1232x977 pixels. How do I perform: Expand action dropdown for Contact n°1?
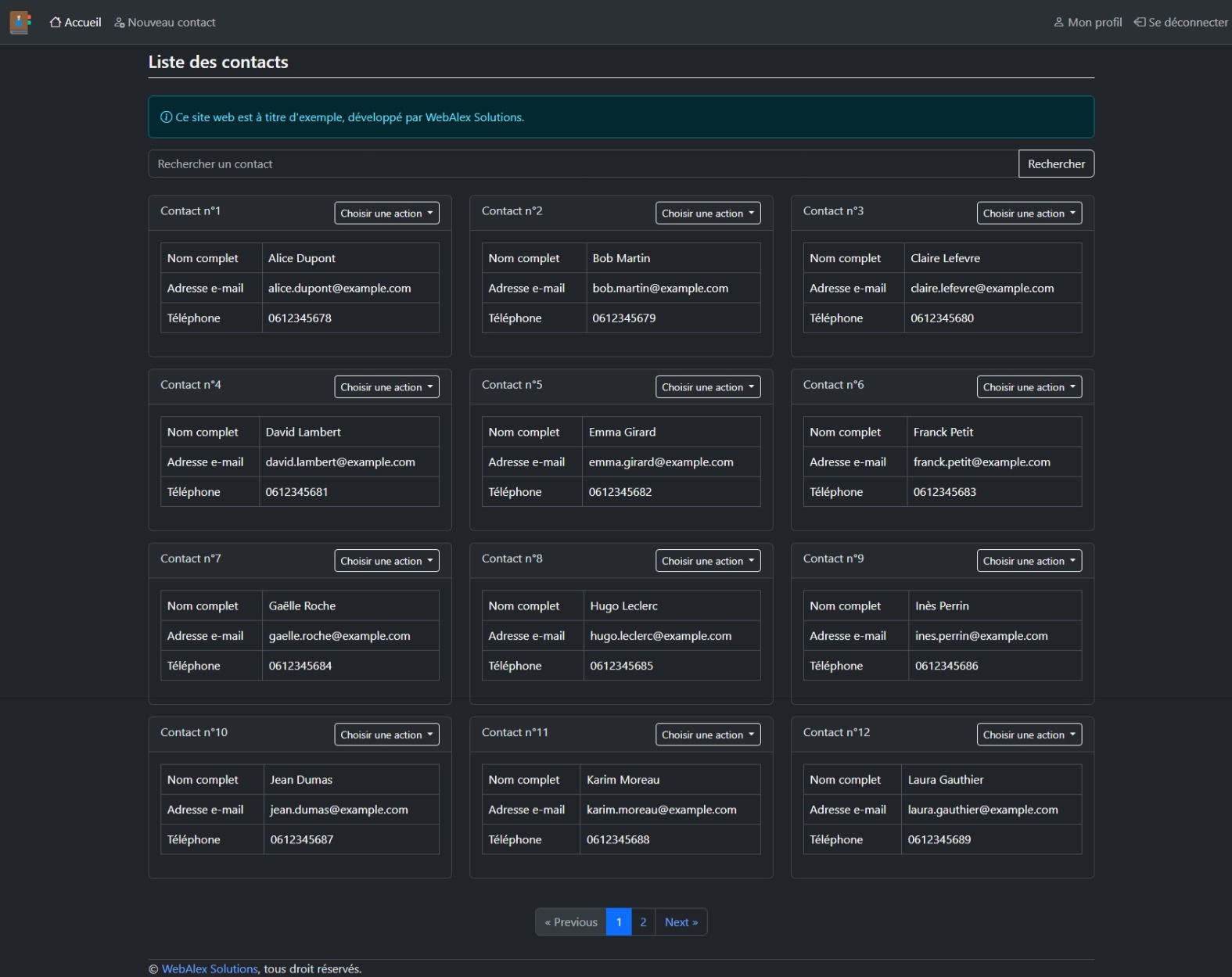(x=386, y=214)
